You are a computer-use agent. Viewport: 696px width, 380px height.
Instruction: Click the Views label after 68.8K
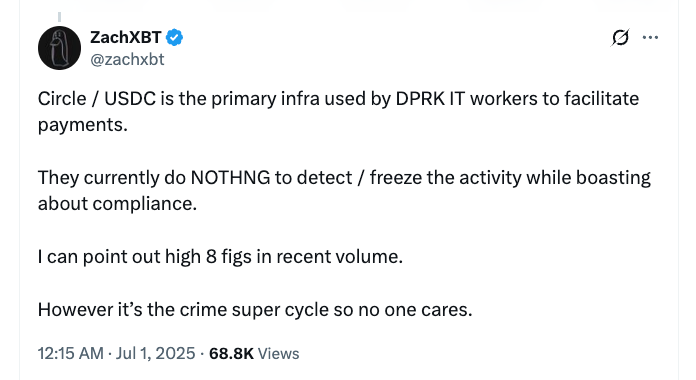(x=278, y=353)
